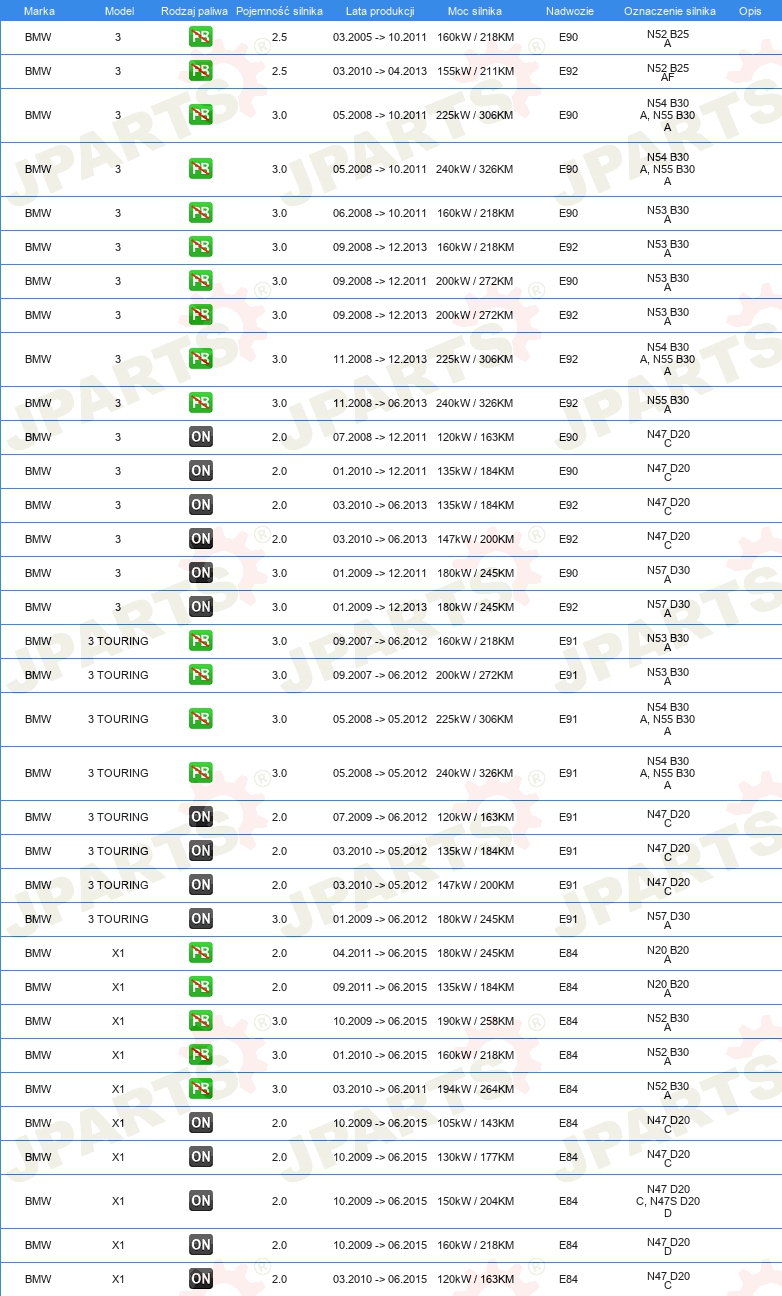The height and width of the screenshot is (1296, 782).
Task: Click the diesel icon in the 07.2009 -> 06.2012 row
Action: (201, 817)
